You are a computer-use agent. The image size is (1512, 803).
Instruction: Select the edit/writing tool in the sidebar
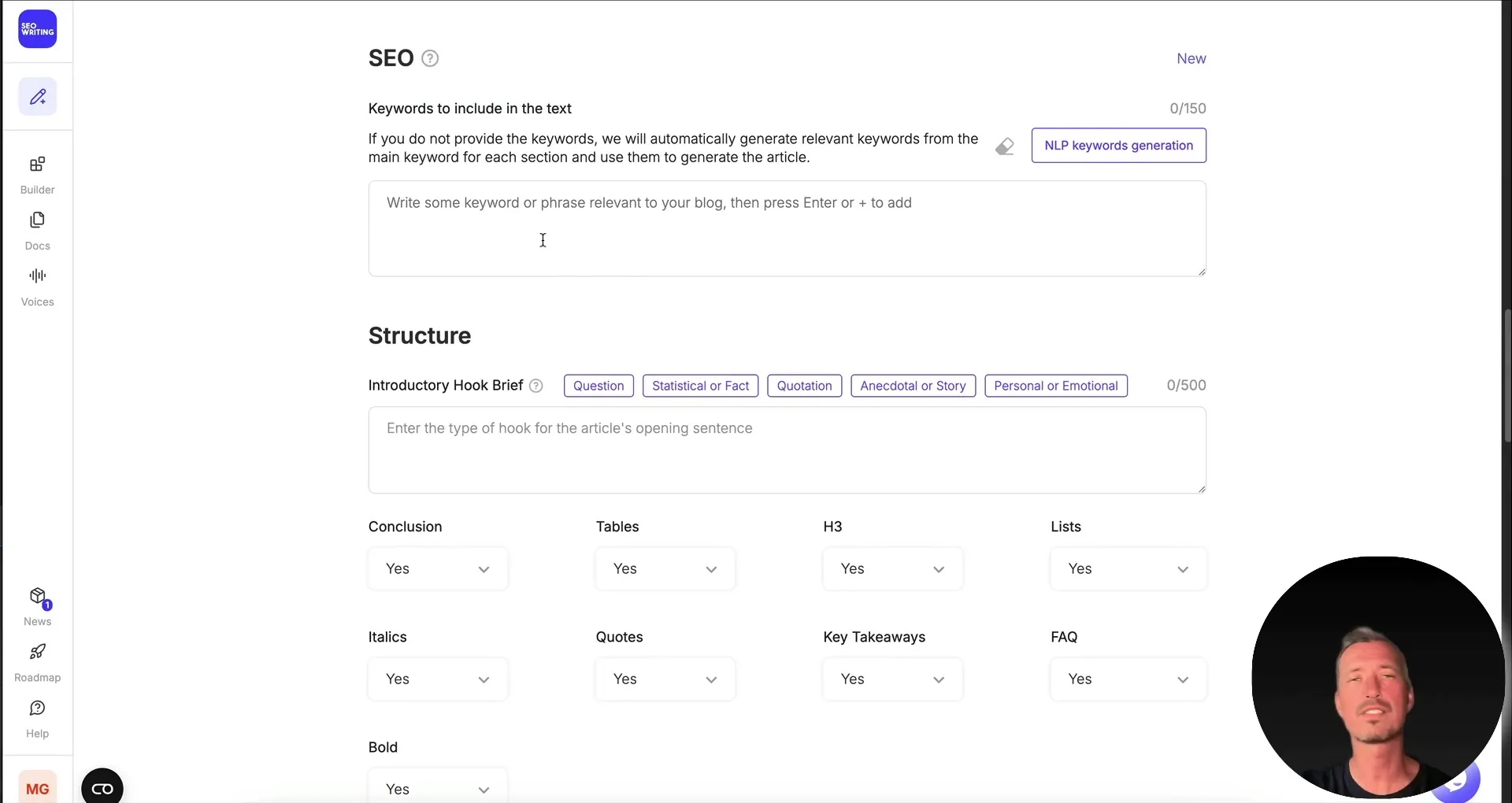[37, 96]
